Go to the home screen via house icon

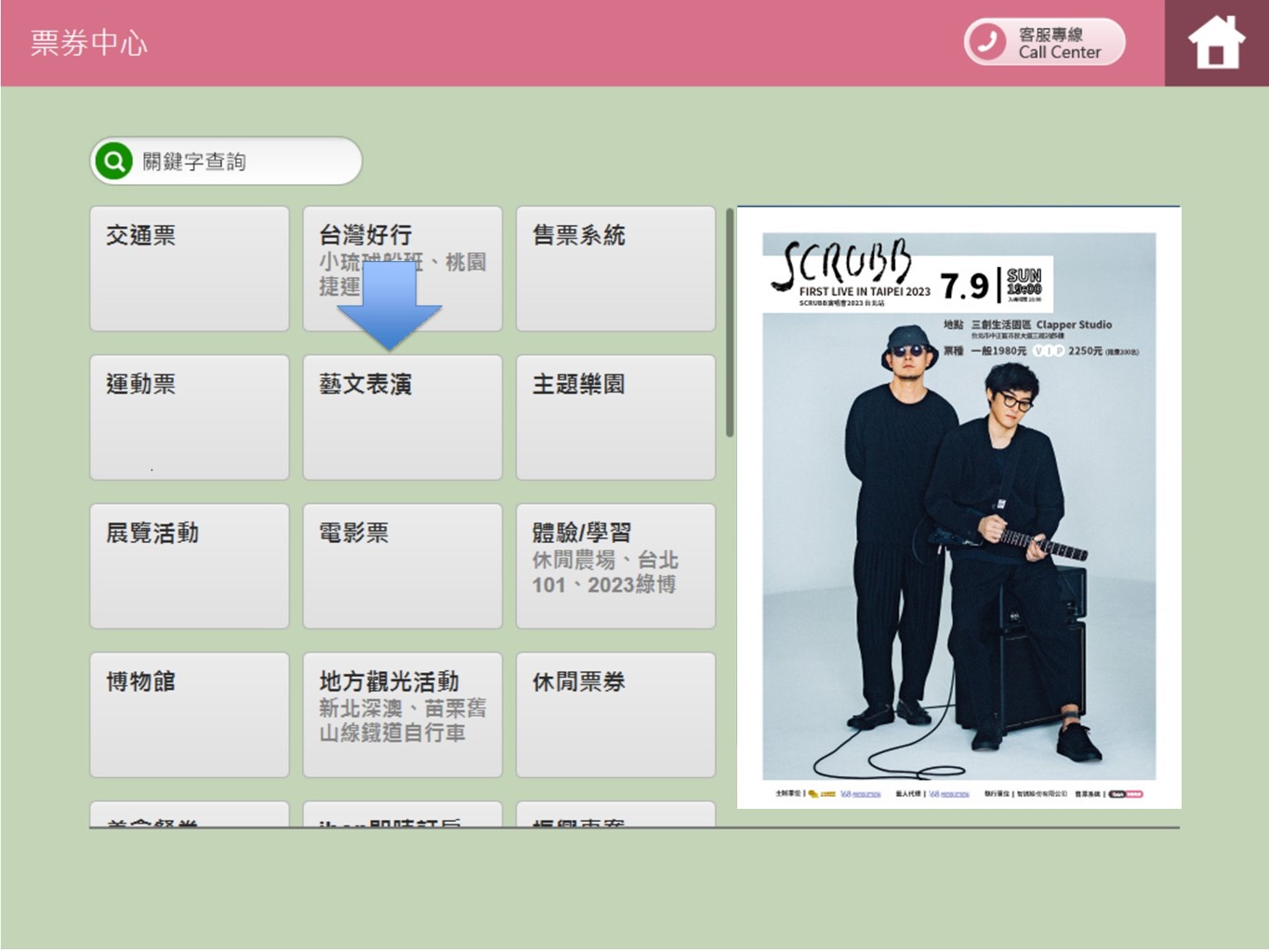(1216, 43)
